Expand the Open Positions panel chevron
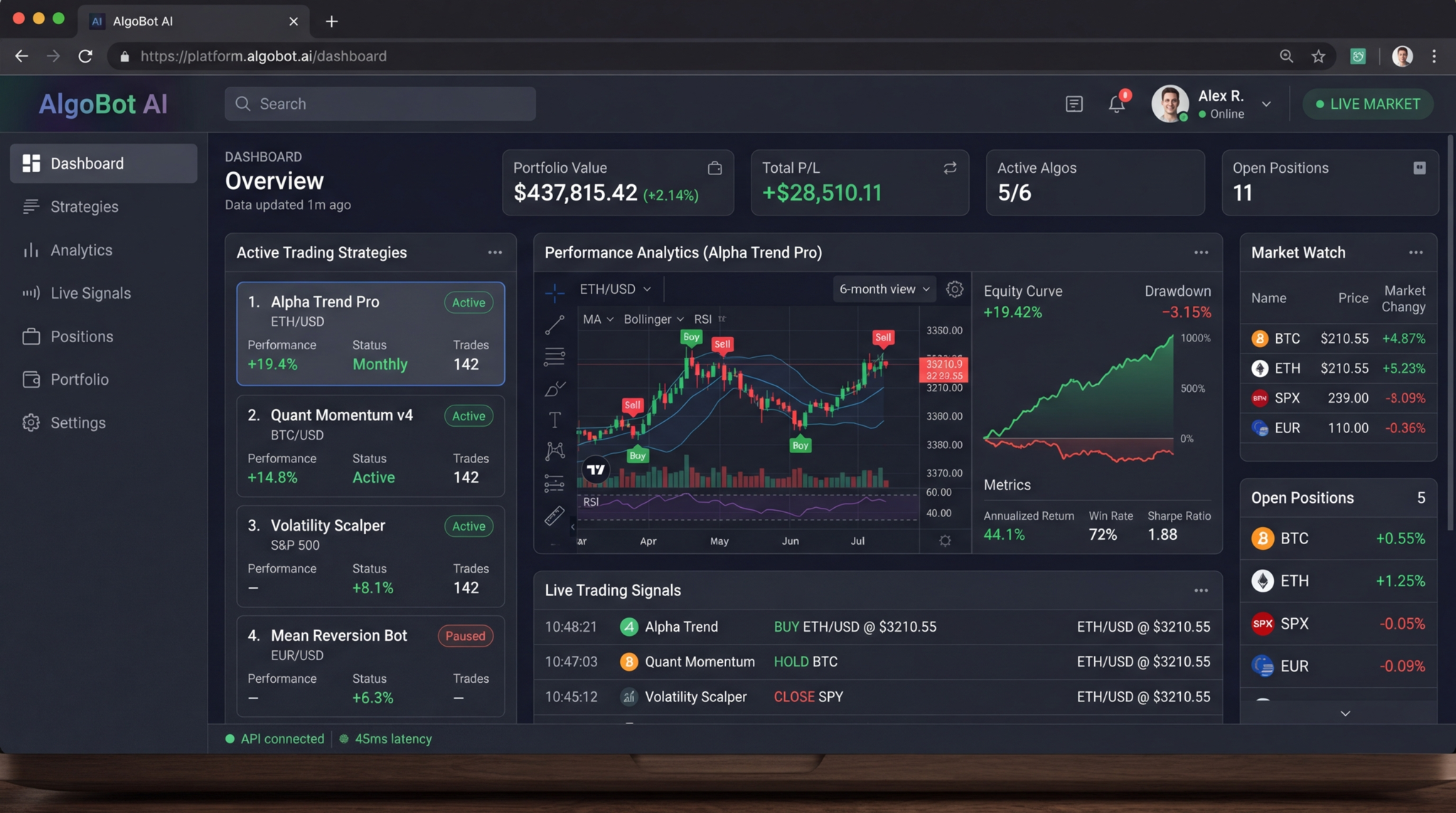 point(1344,713)
